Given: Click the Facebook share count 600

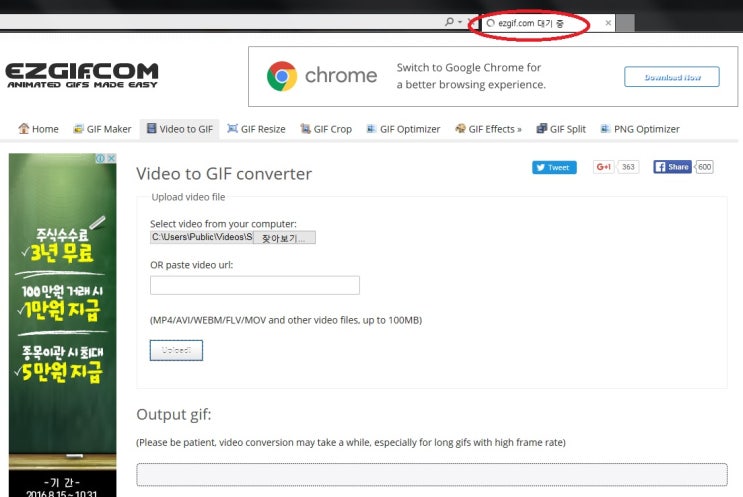Looking at the screenshot, I should [705, 167].
